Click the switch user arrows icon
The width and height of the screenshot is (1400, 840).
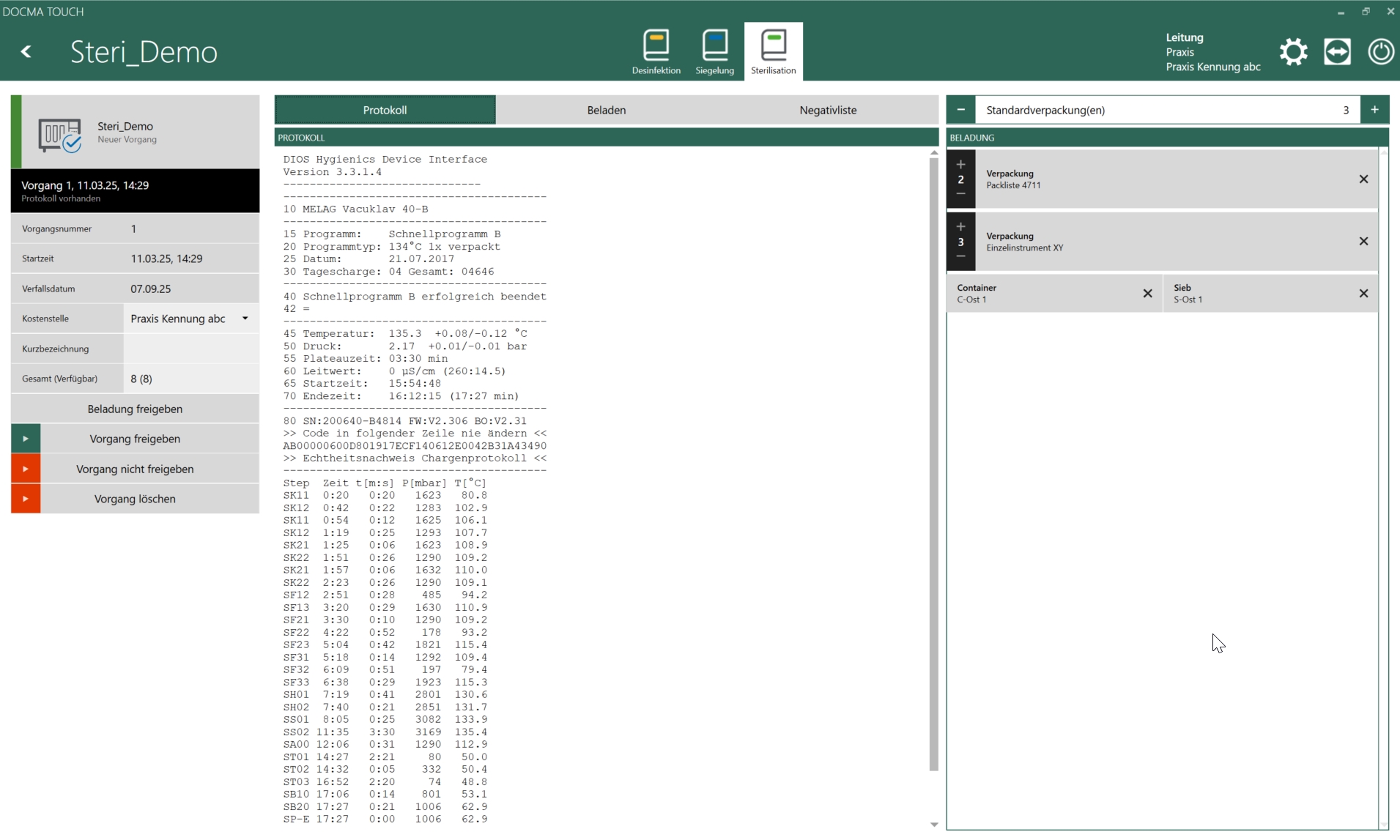(x=1337, y=51)
